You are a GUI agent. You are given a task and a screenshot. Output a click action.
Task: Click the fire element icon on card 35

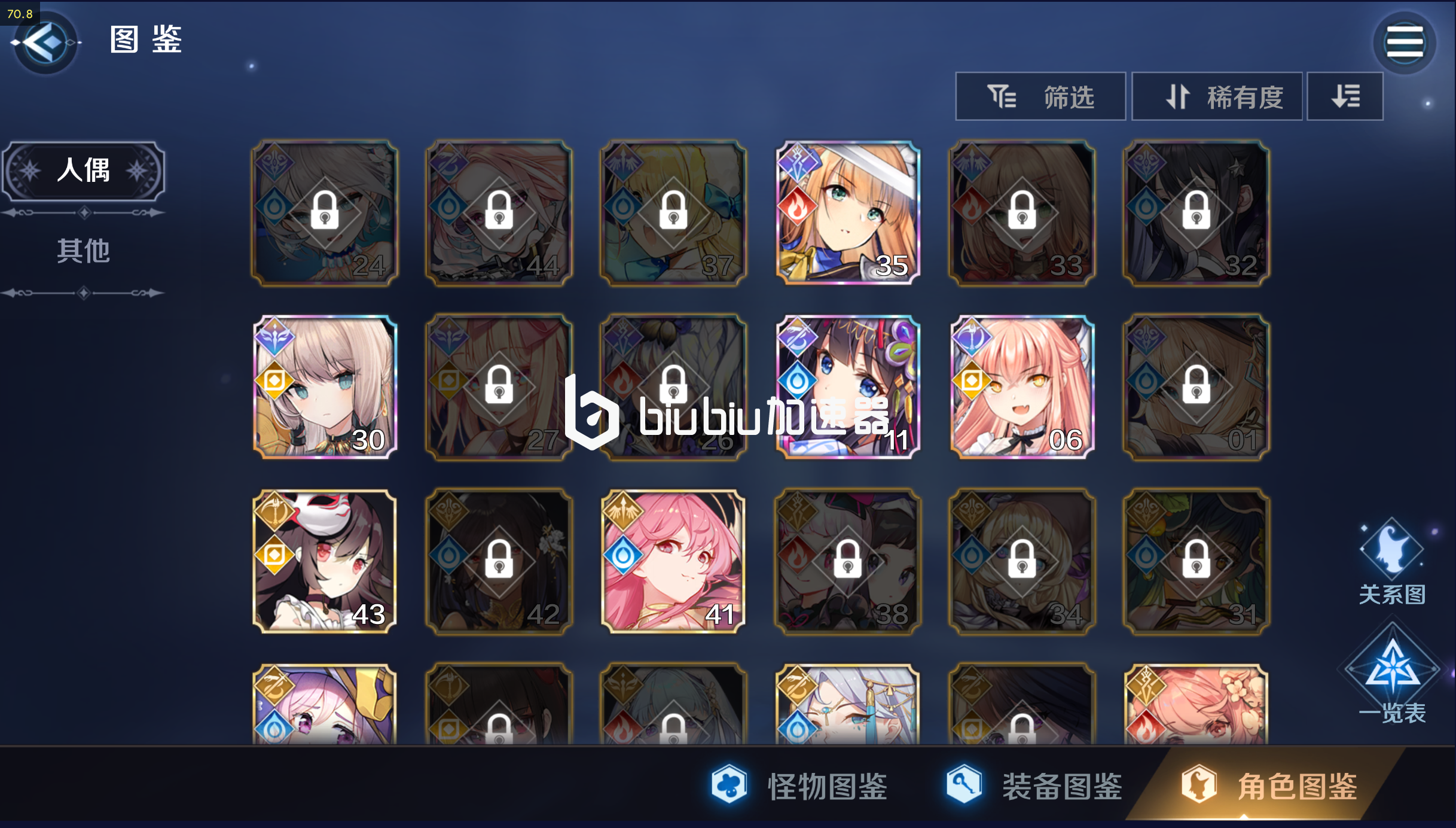(797, 206)
